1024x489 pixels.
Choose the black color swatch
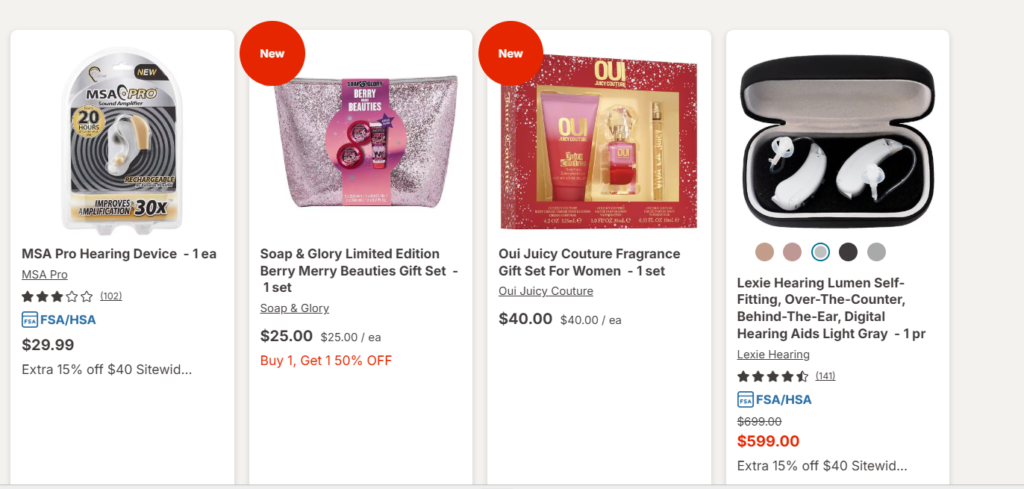[848, 252]
